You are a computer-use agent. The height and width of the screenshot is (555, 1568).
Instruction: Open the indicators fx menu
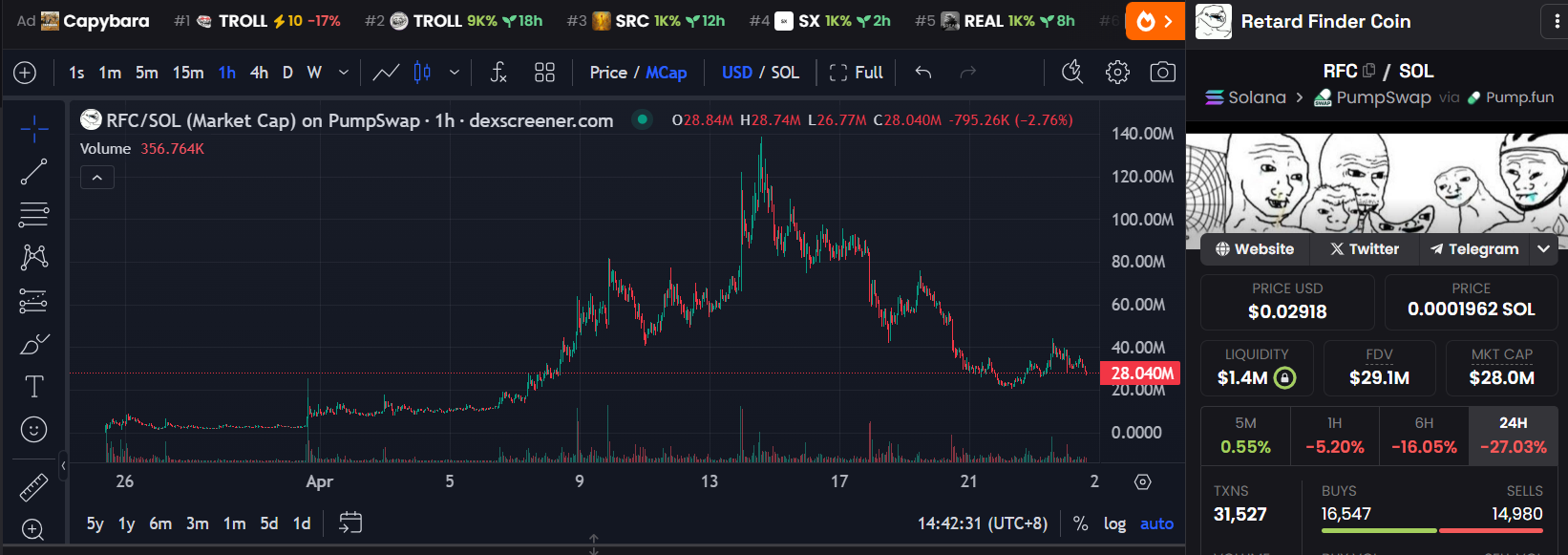[x=498, y=73]
